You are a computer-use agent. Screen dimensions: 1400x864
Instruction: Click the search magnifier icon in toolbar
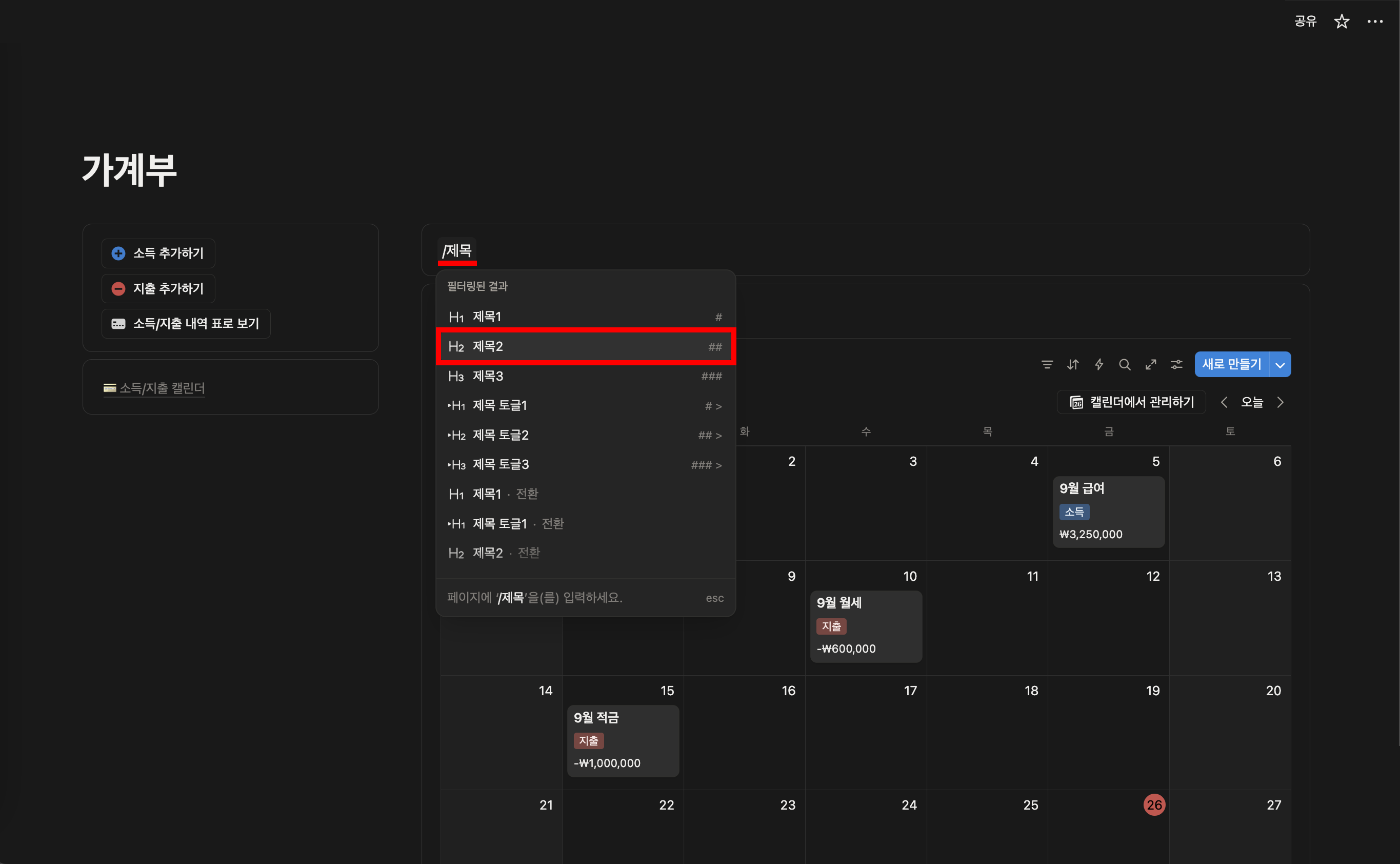(1124, 365)
